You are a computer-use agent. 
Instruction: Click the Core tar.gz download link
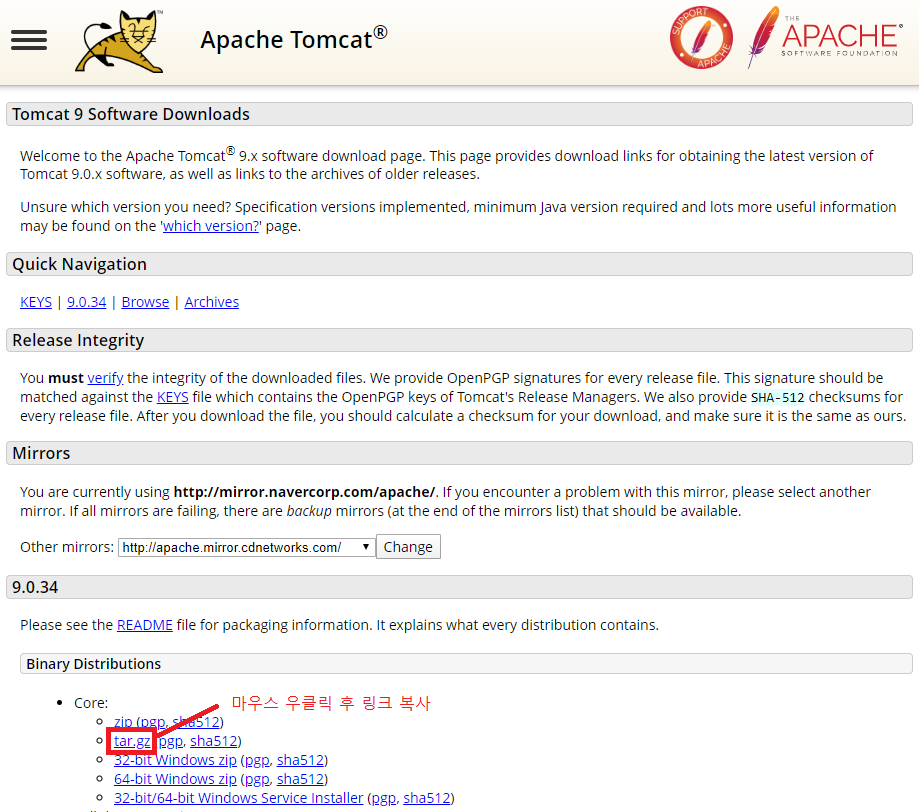pyautogui.click(x=132, y=741)
